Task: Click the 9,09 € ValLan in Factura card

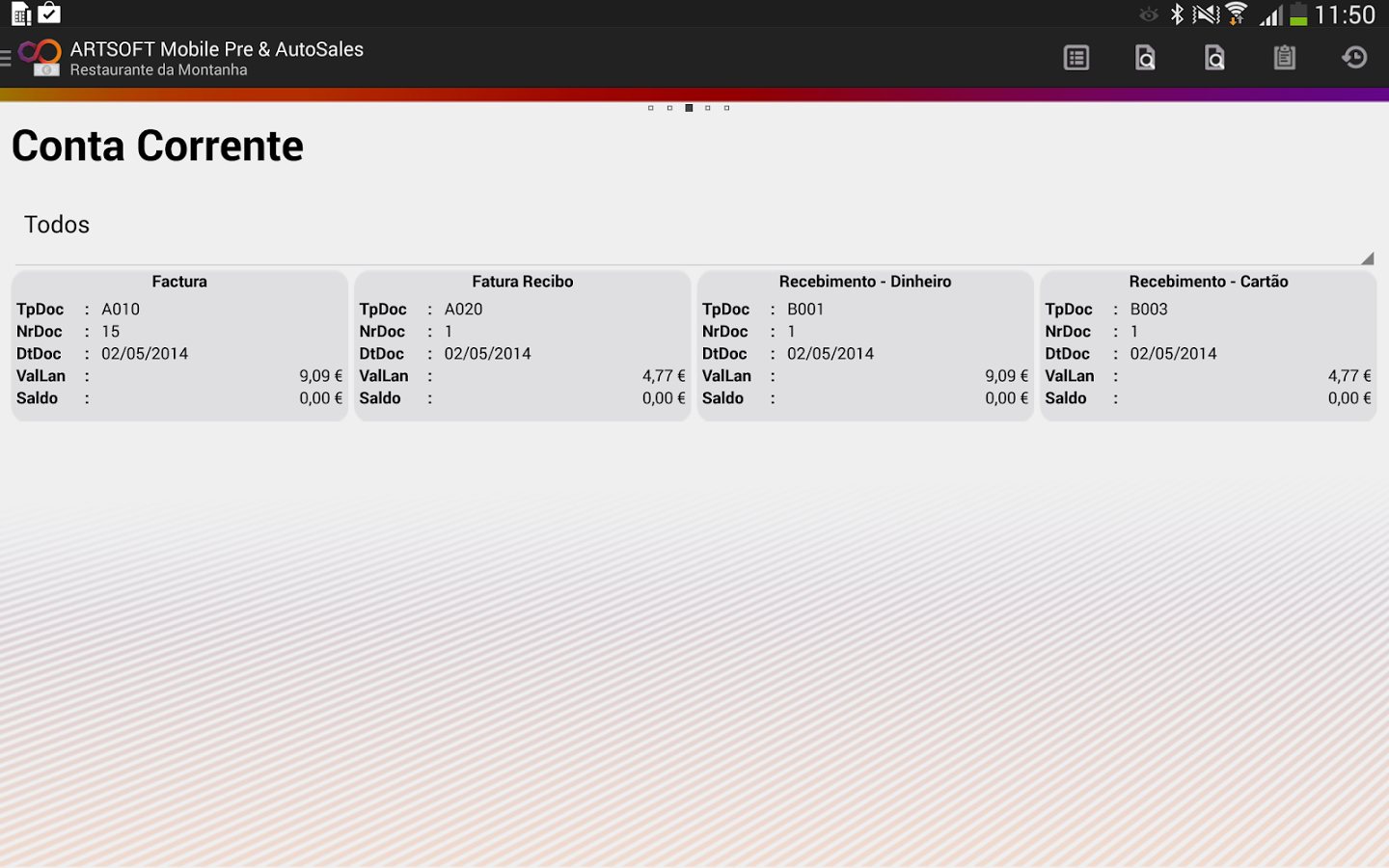Action: [321, 376]
